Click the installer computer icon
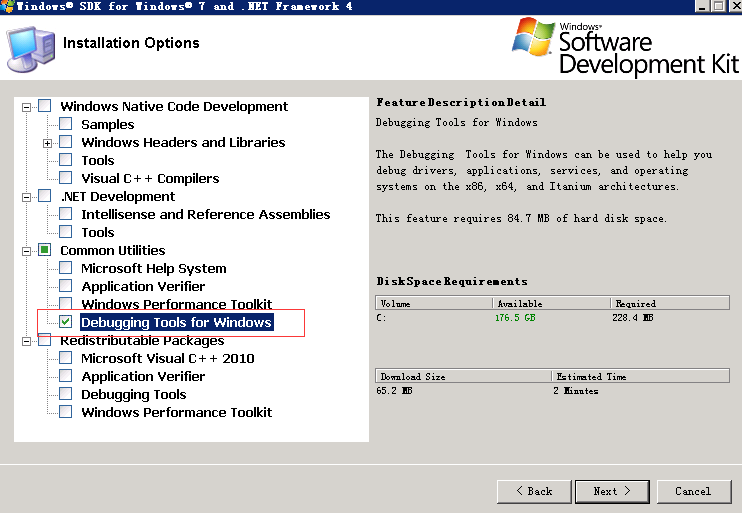 click(x=30, y=49)
